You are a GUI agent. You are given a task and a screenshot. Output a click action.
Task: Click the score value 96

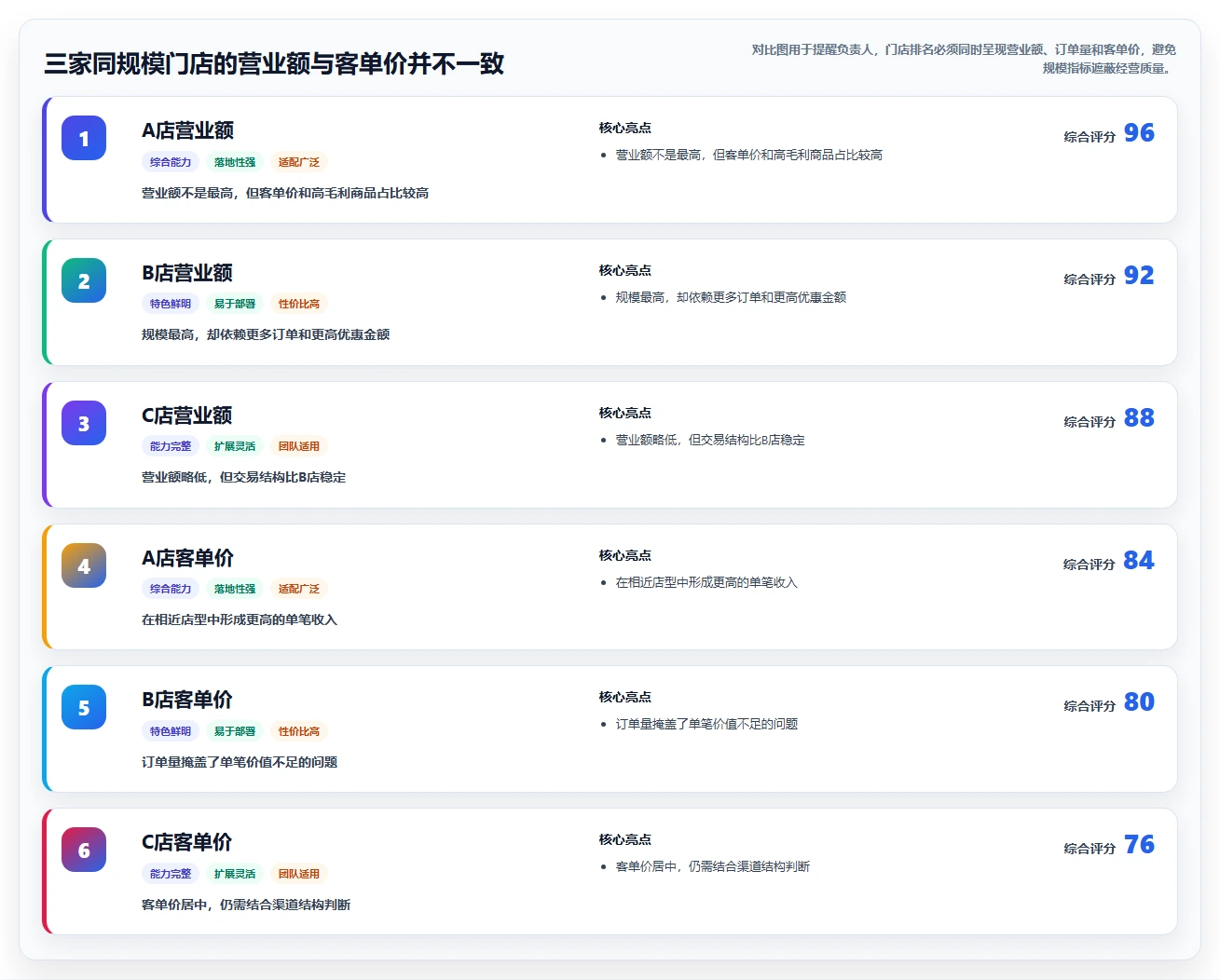pos(1139,133)
